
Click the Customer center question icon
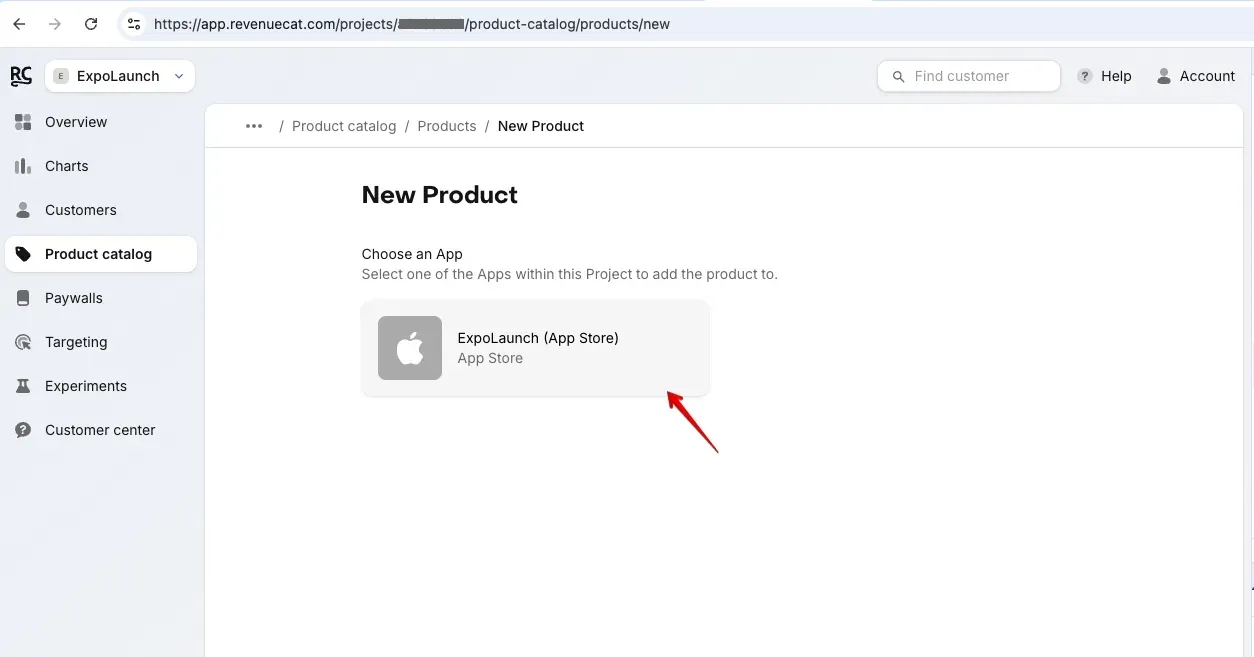point(23,430)
